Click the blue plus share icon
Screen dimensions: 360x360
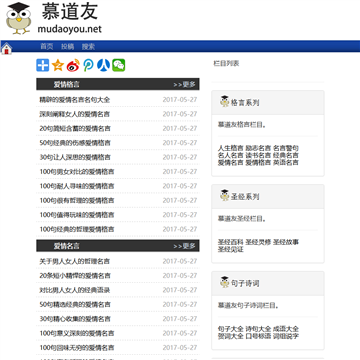click(43, 65)
